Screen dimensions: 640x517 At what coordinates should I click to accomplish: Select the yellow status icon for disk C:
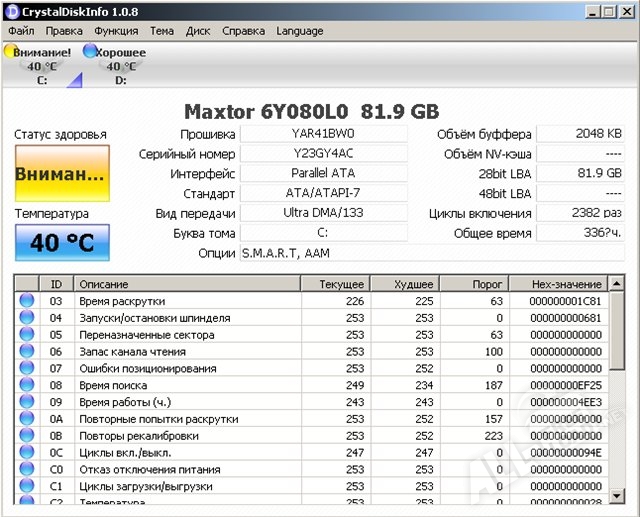10,51
